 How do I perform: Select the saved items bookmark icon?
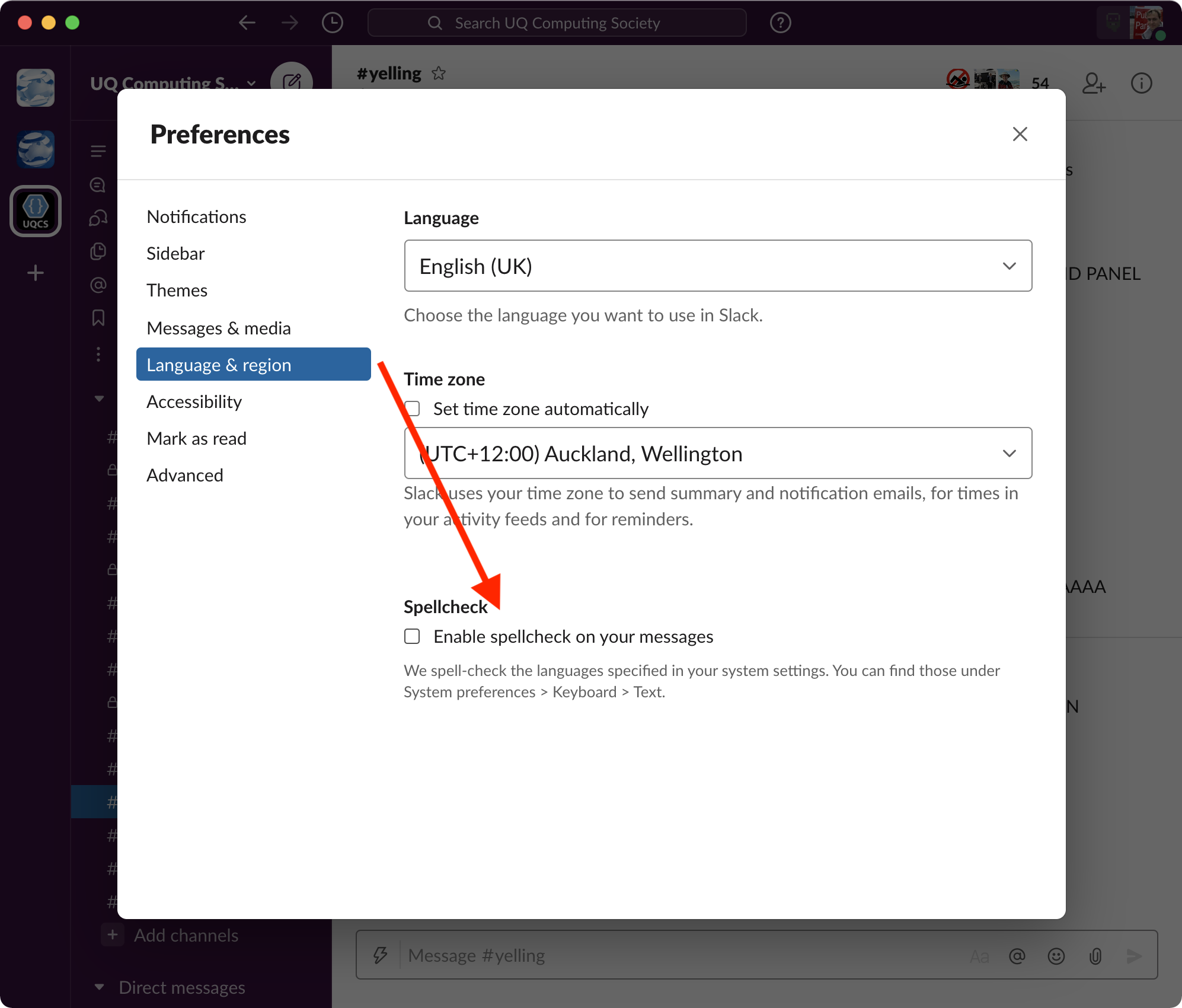click(98, 318)
